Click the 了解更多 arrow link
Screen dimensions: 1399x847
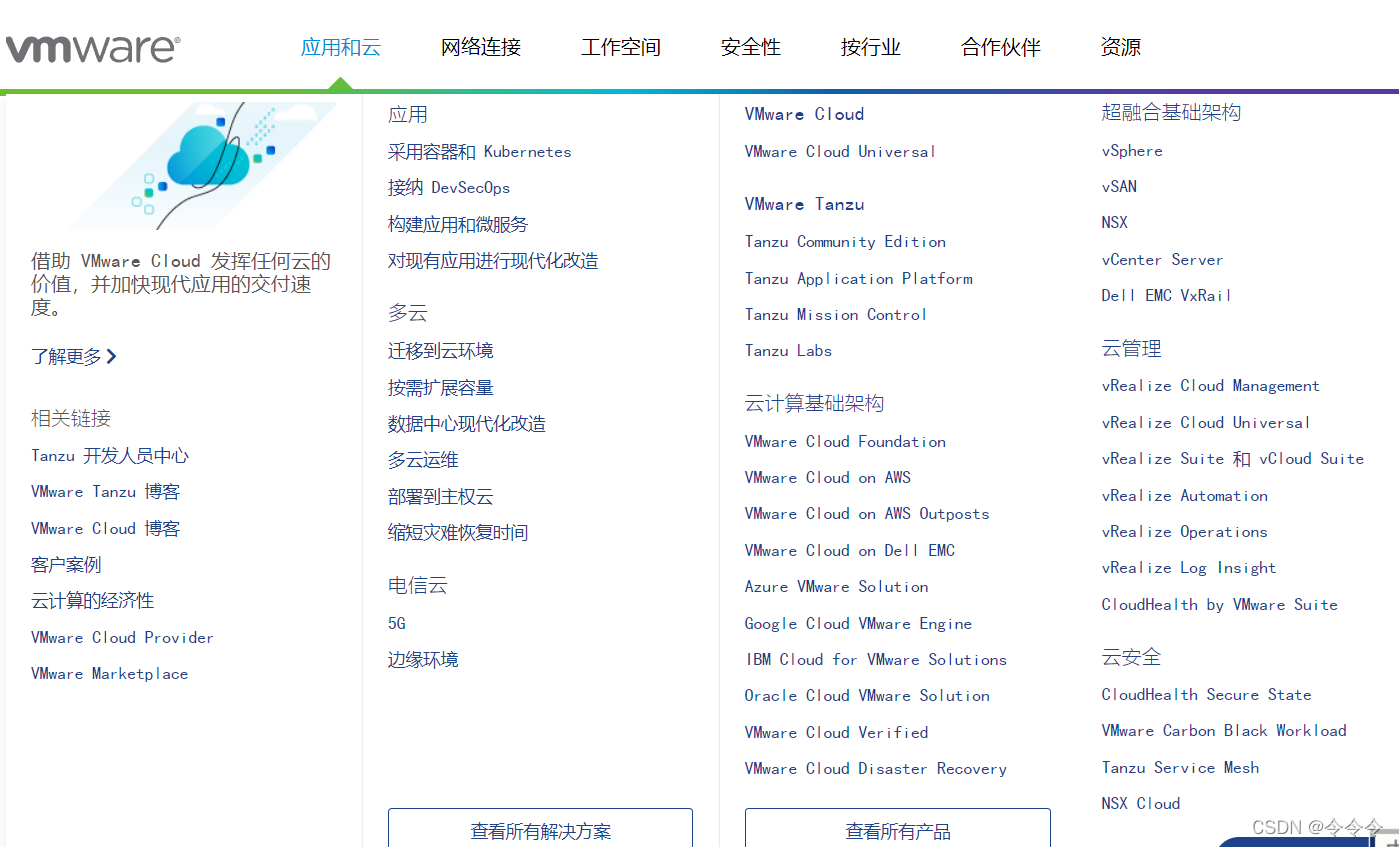point(74,356)
